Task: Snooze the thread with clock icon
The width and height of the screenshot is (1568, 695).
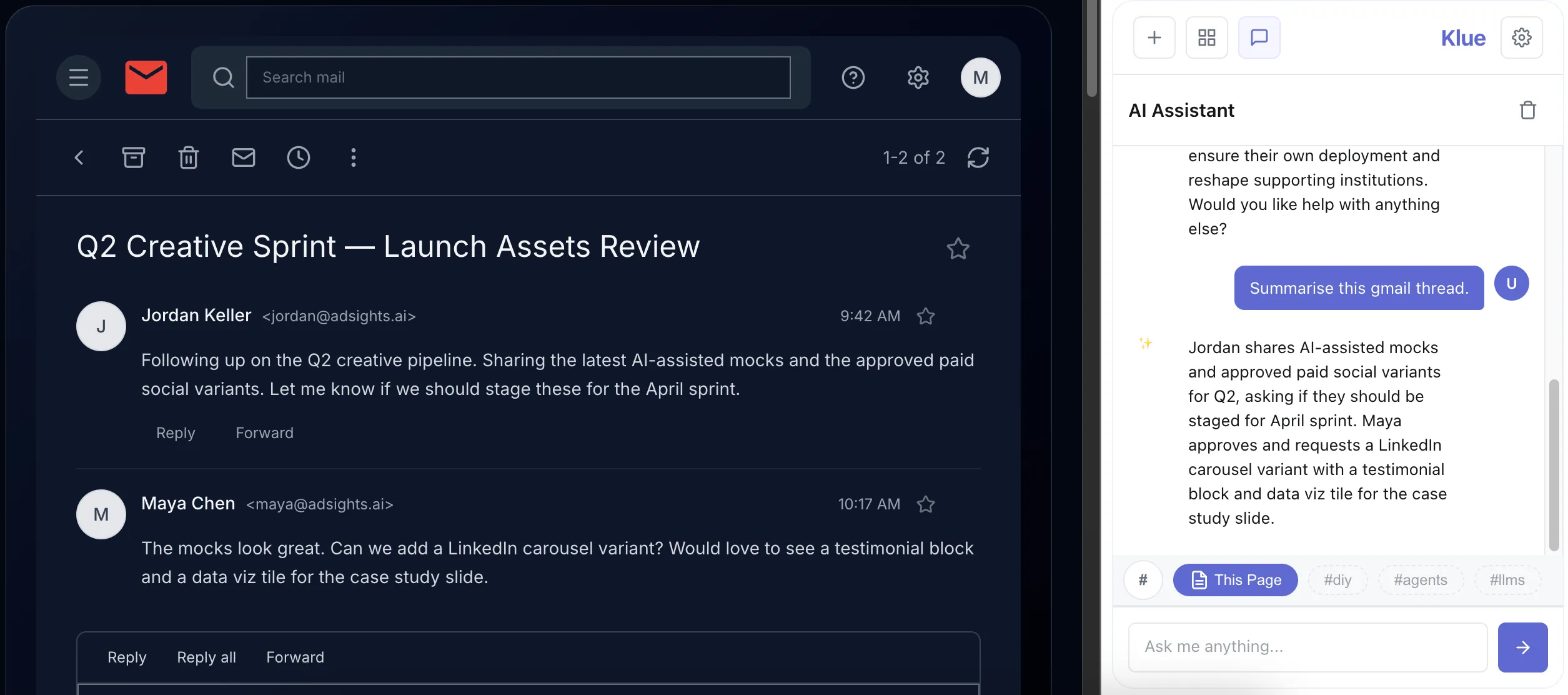Action: pos(298,157)
